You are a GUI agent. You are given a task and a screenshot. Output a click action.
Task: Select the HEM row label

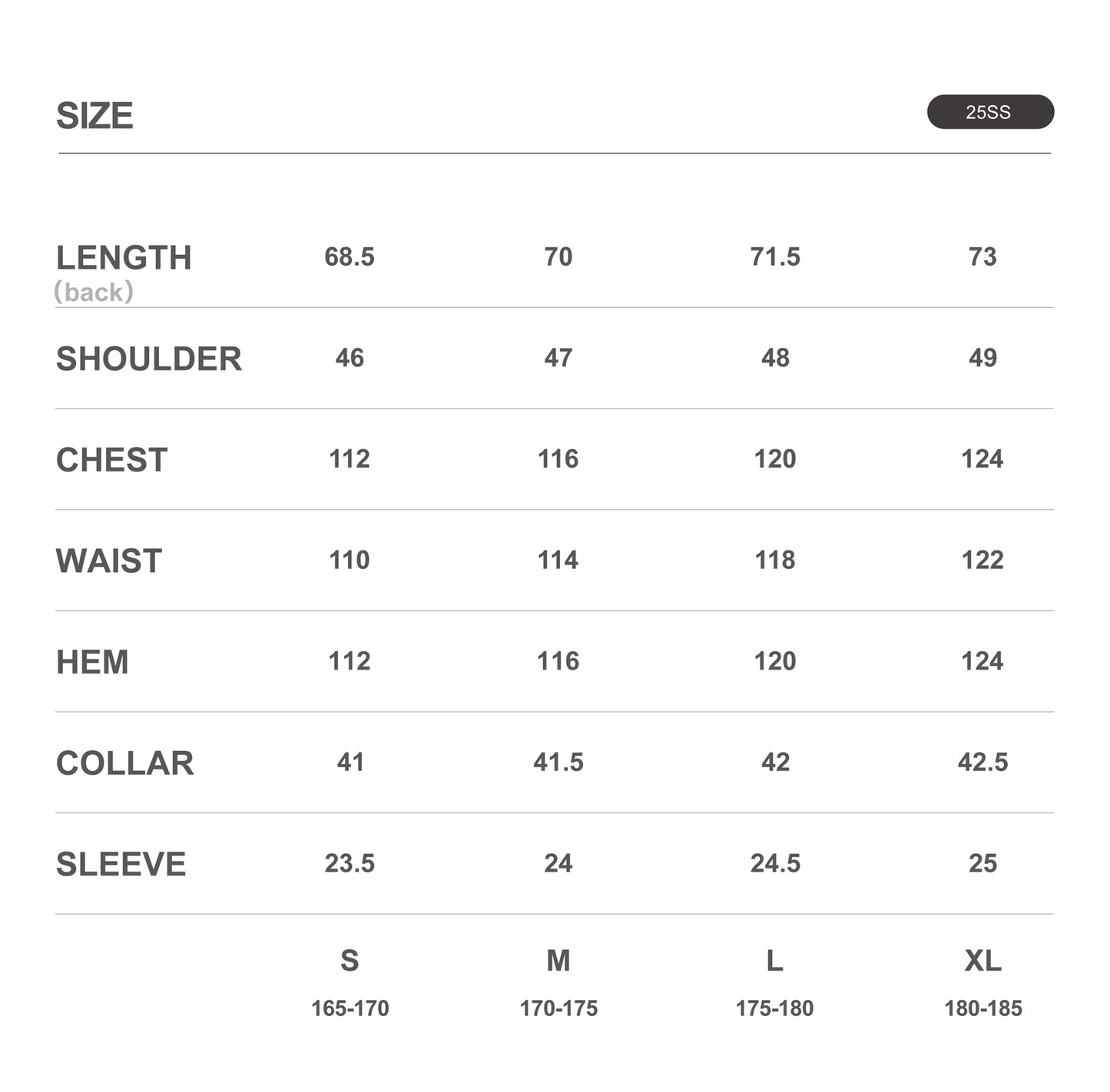[x=92, y=662]
